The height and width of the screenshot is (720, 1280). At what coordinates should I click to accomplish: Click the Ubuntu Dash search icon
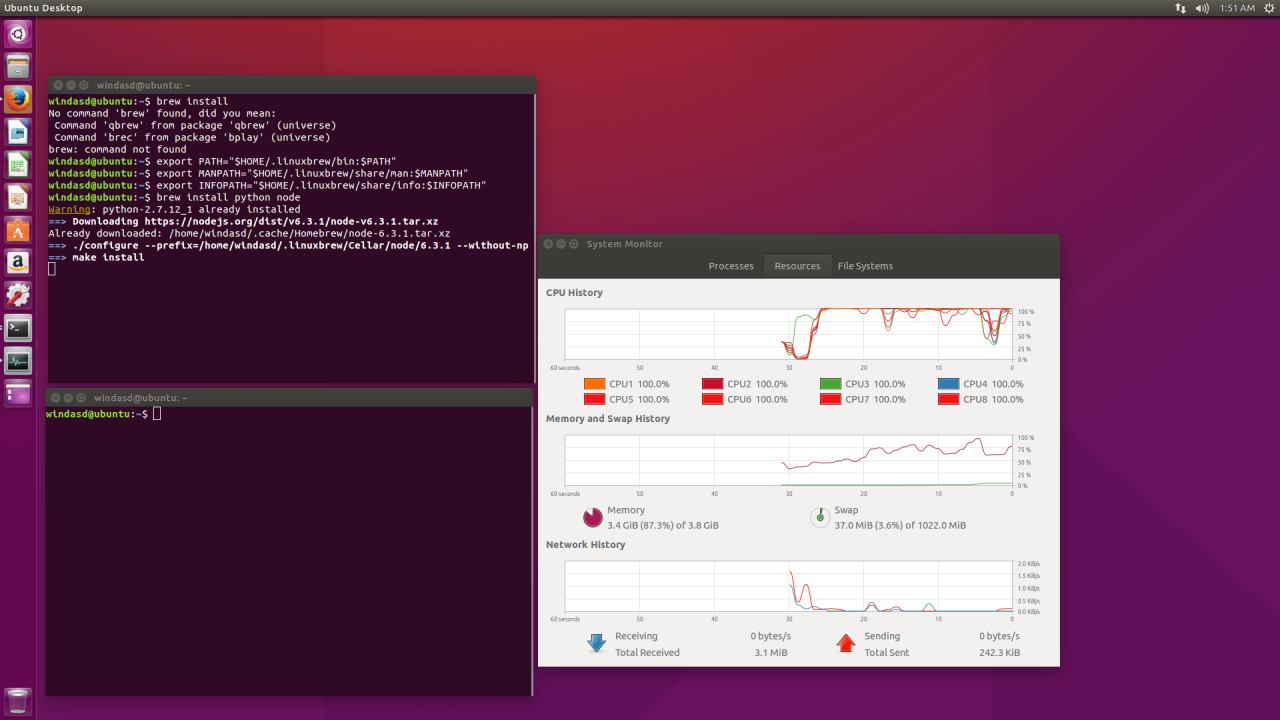click(x=18, y=35)
